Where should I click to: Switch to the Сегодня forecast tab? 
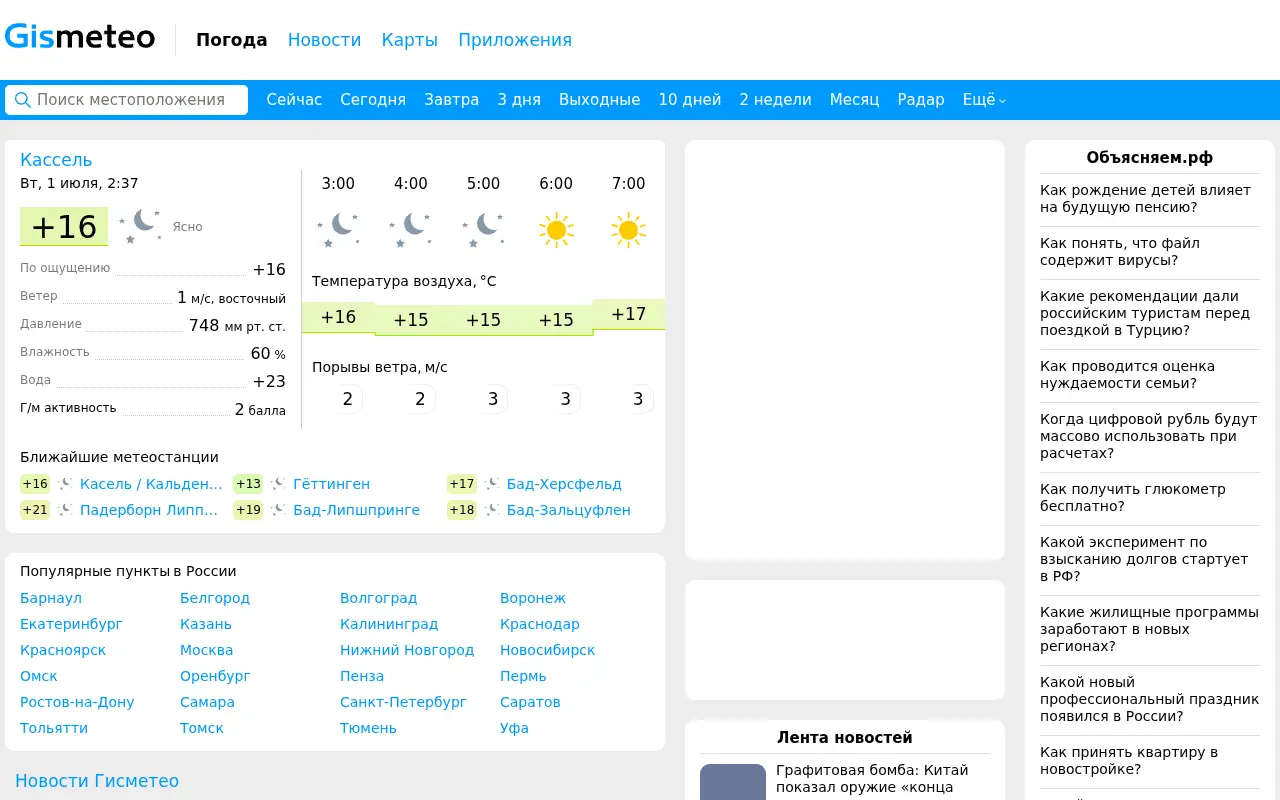point(373,100)
